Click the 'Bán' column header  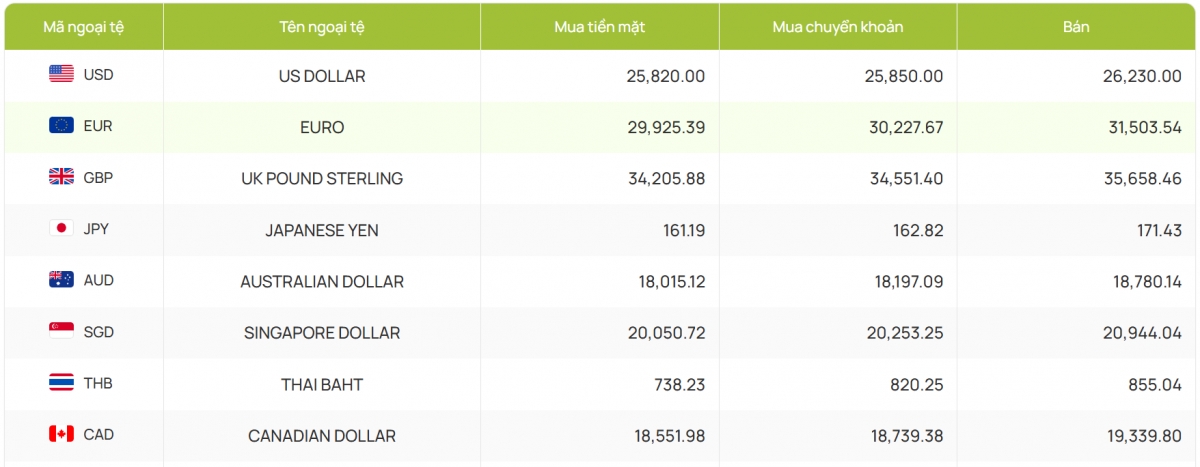point(1076,27)
